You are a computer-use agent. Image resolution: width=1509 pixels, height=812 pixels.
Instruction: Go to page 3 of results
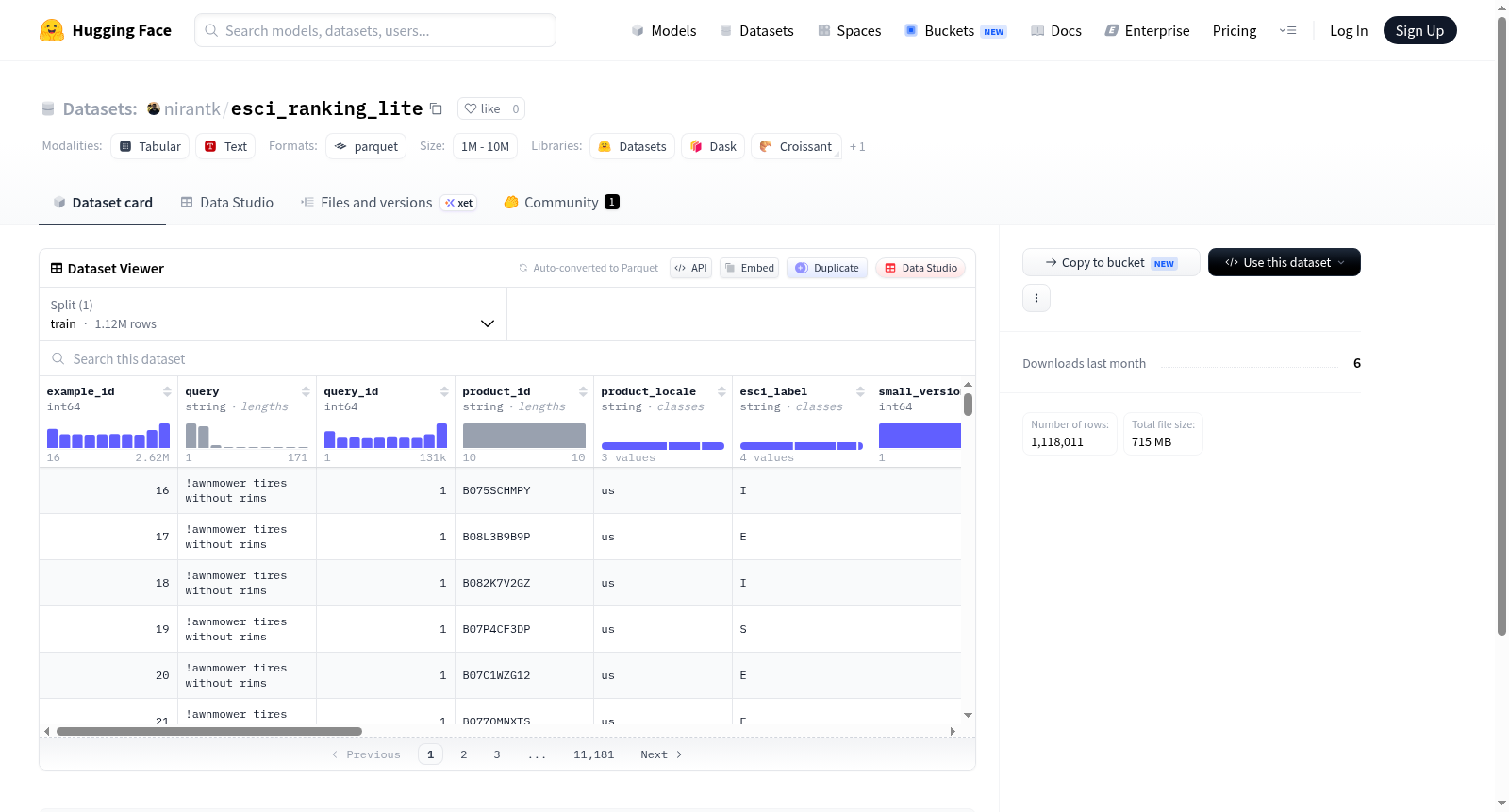tap(497, 754)
